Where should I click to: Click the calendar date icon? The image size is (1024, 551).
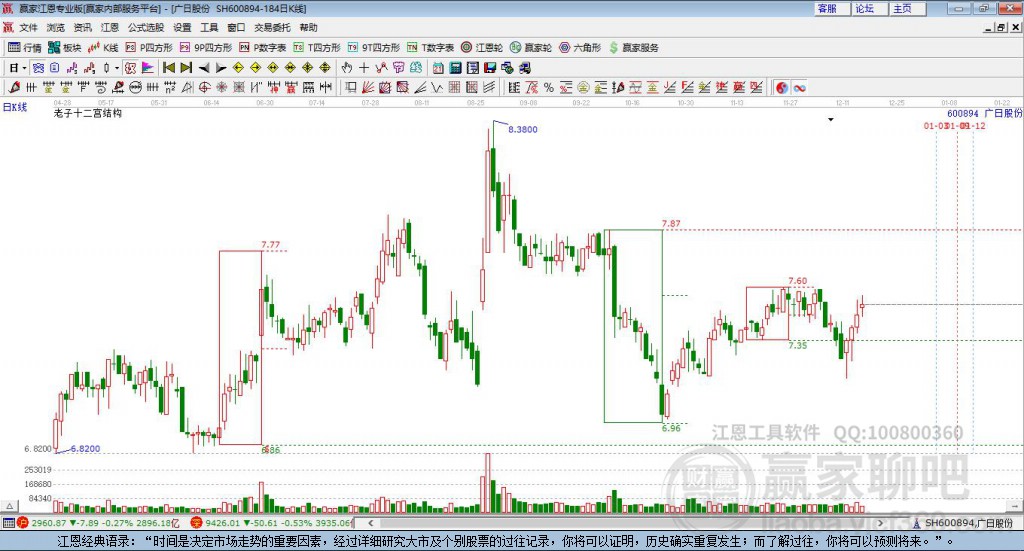click(438, 68)
